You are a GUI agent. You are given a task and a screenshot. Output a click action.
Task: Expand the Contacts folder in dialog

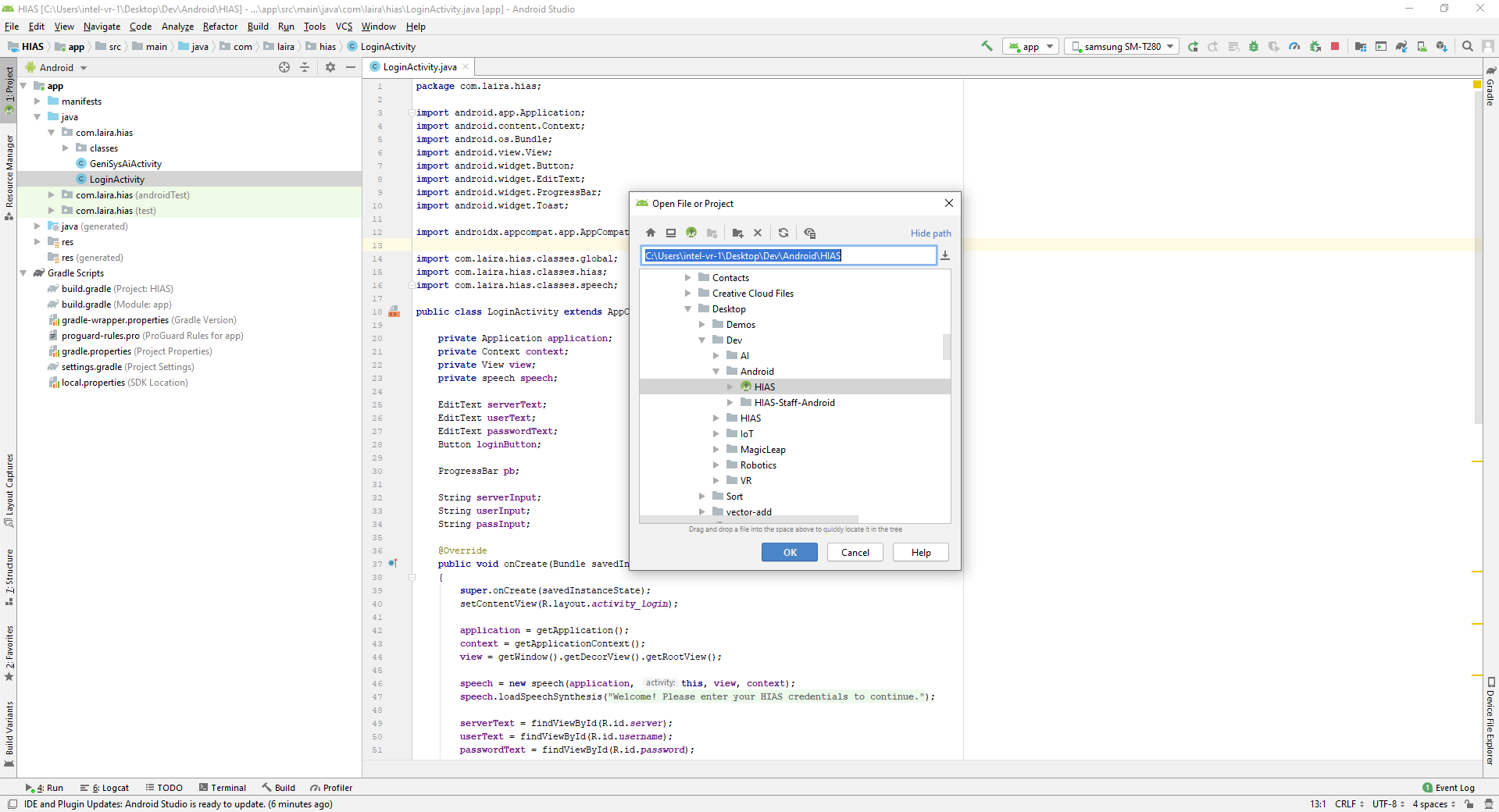pos(688,278)
